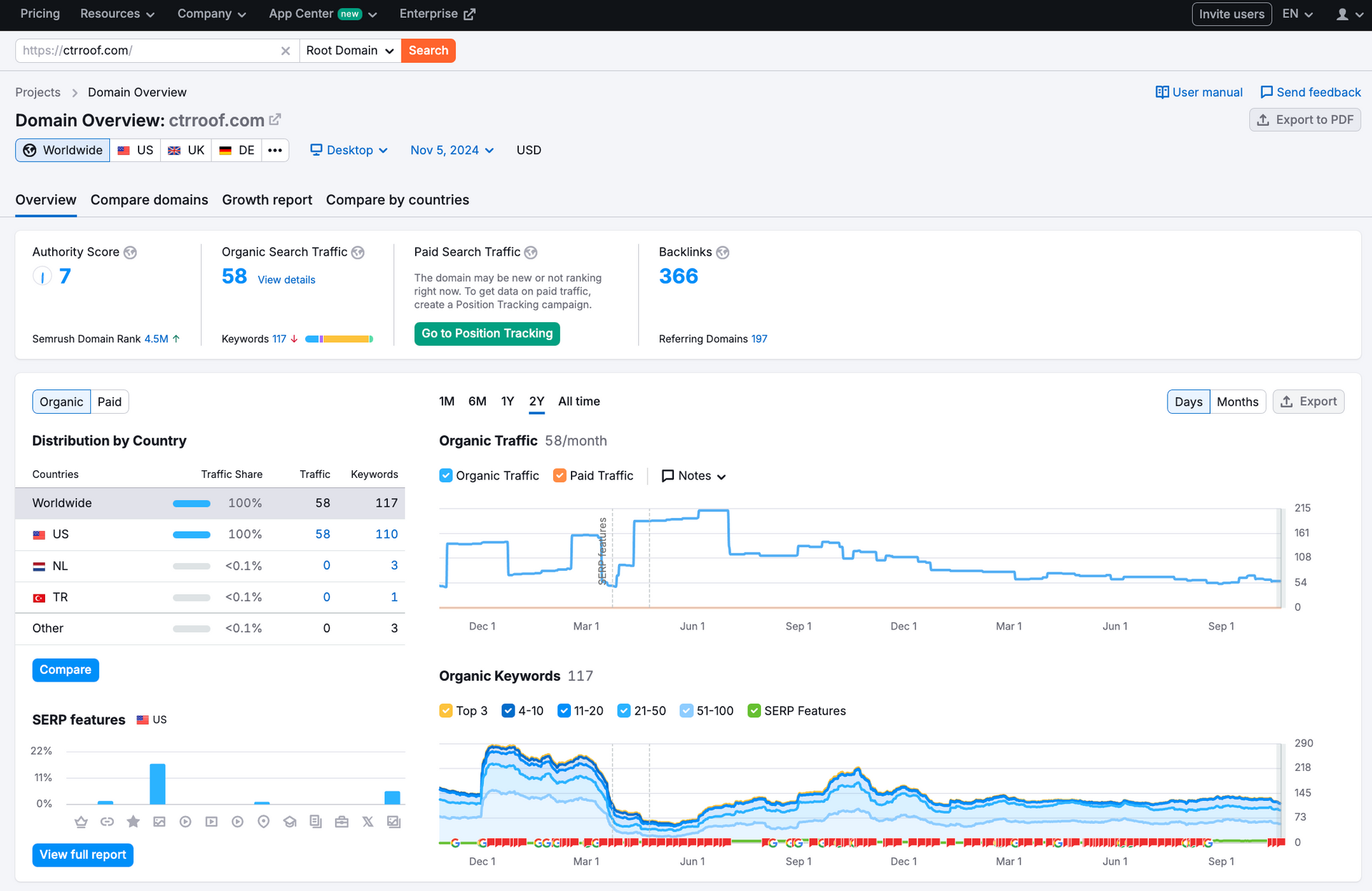
Task: Open the ctrroof.com external link icon
Action: coord(275,119)
